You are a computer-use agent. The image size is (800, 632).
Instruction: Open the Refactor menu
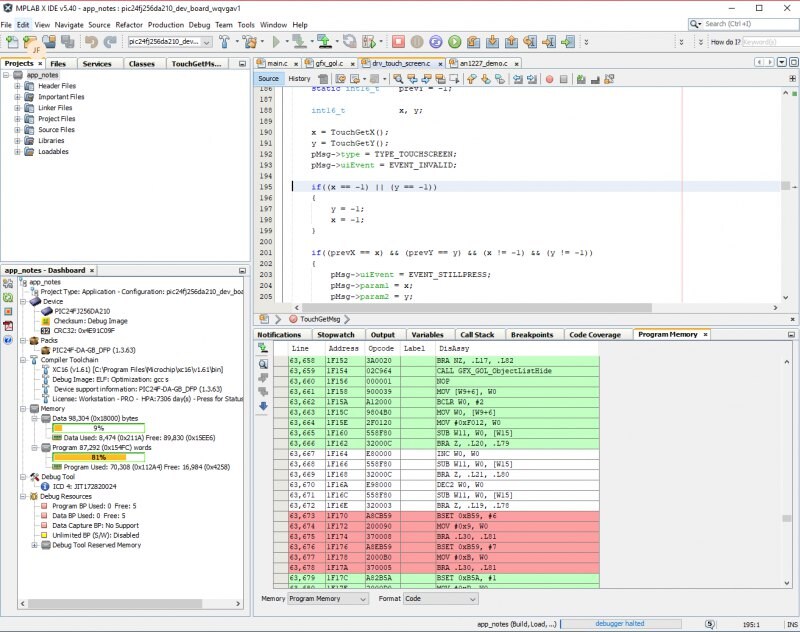pyautogui.click(x=128, y=23)
